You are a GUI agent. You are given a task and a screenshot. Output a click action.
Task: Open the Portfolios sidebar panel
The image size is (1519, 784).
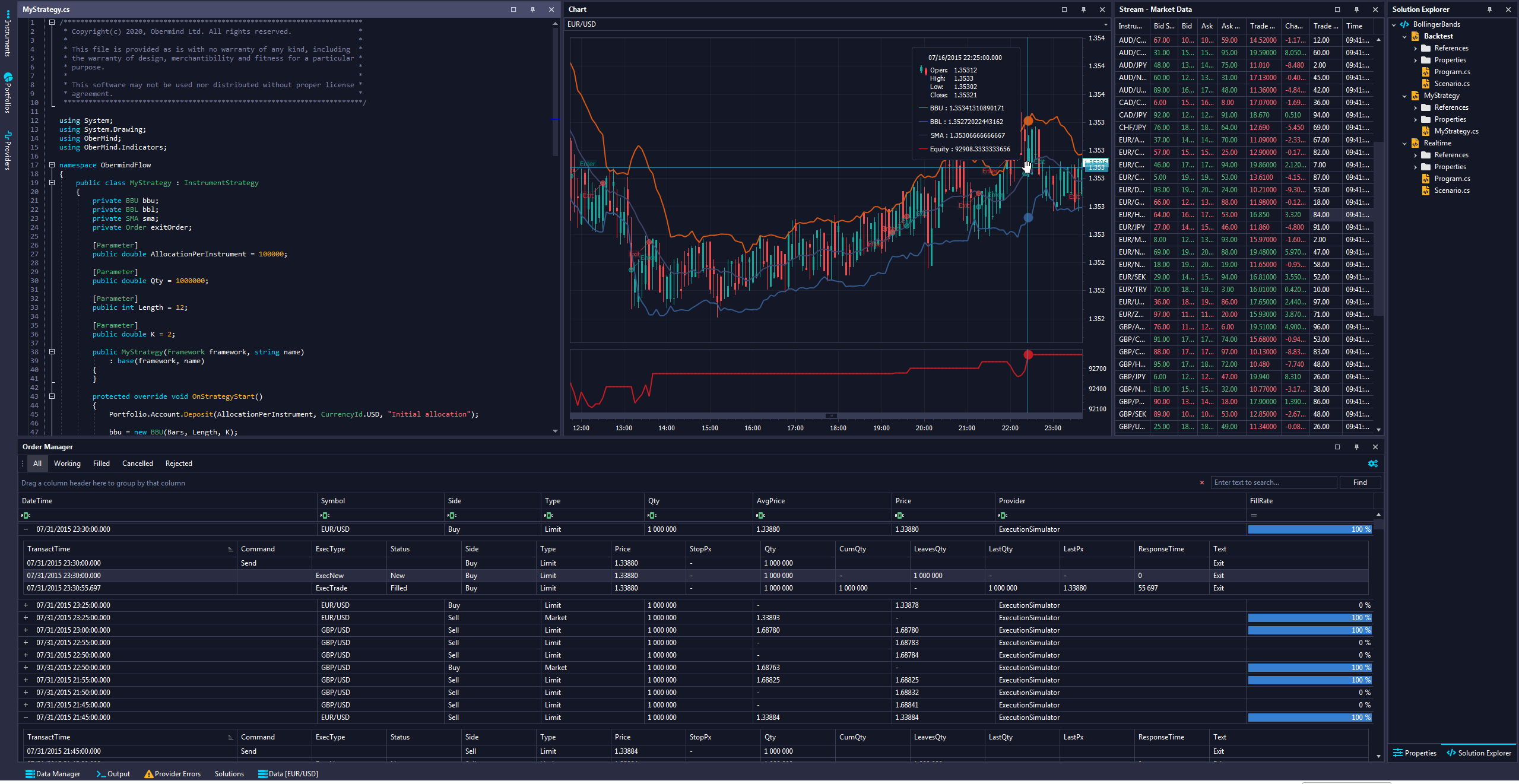[x=8, y=93]
